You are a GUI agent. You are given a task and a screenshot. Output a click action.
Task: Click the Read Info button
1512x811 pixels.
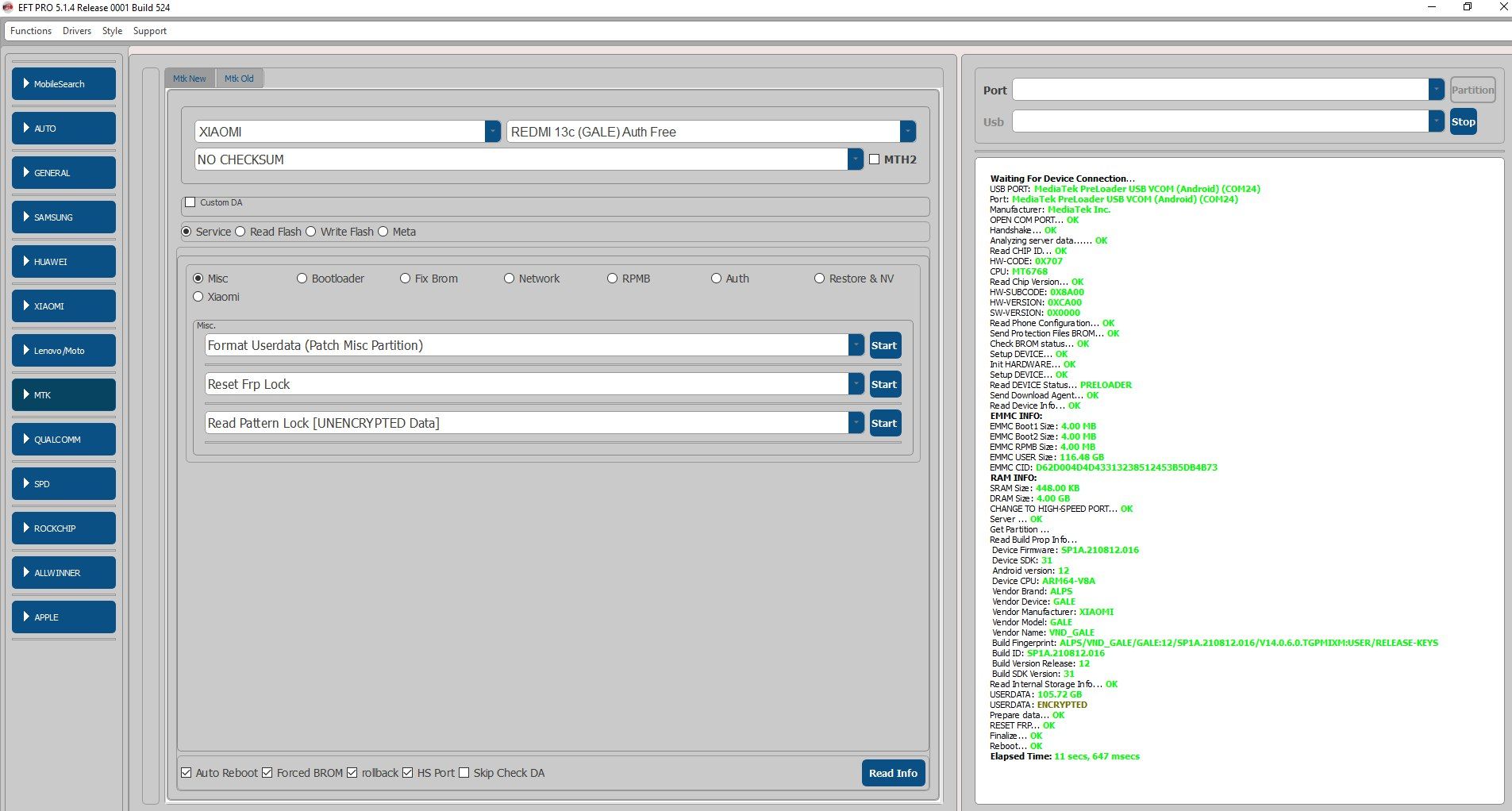click(x=893, y=773)
